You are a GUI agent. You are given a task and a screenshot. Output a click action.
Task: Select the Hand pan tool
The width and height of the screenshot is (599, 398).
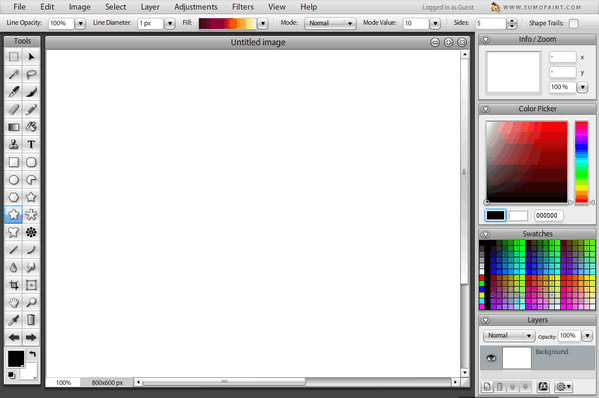tap(14, 303)
